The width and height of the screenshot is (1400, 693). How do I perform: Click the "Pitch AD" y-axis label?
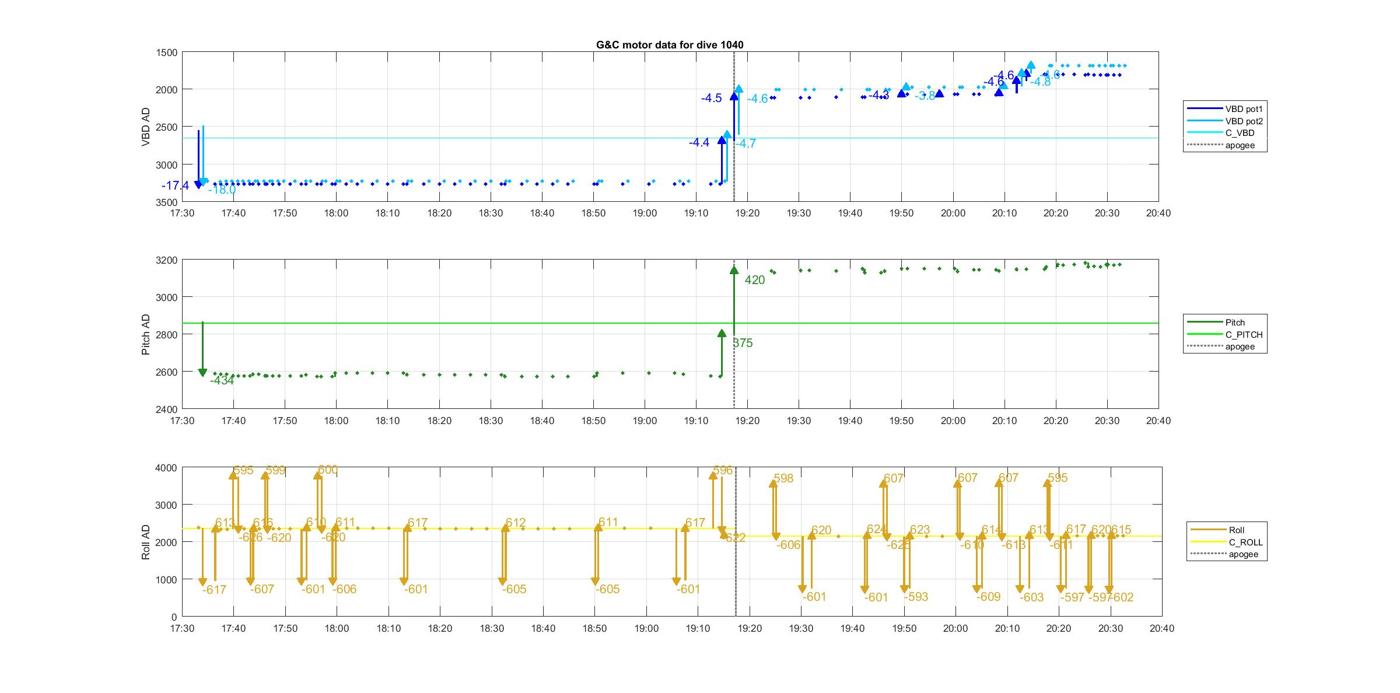coord(146,335)
